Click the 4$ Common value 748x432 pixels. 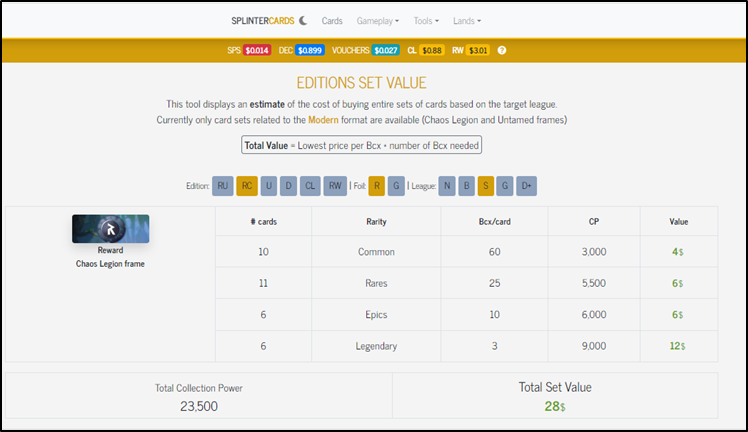[x=677, y=251]
